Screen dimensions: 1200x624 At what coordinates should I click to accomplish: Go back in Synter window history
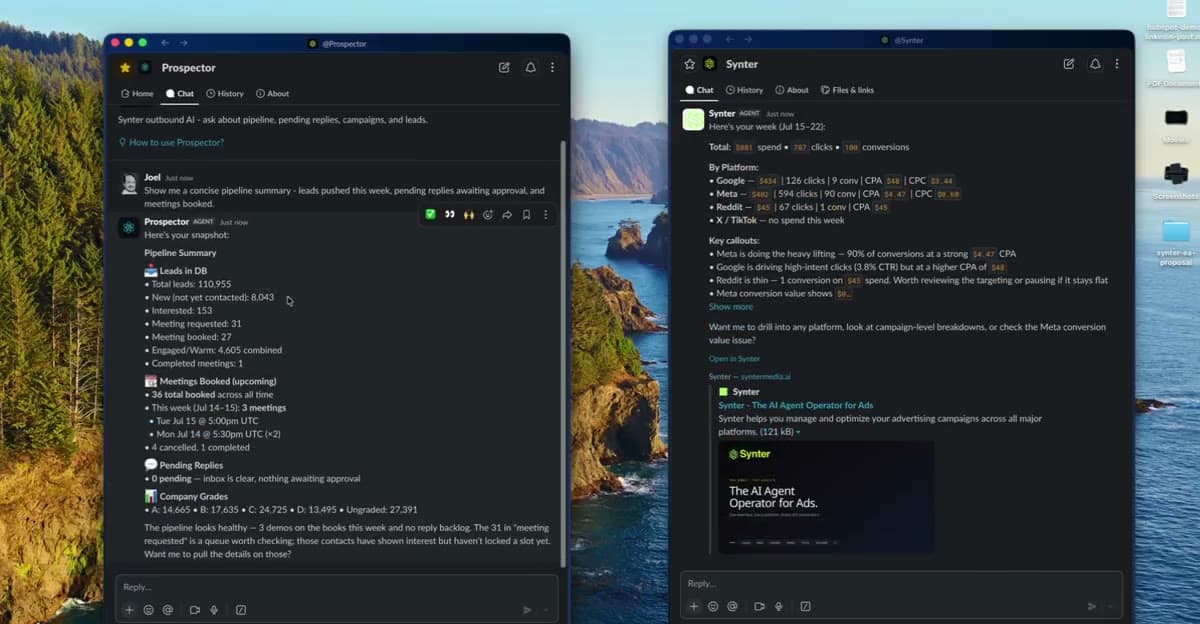pyautogui.click(x=730, y=39)
